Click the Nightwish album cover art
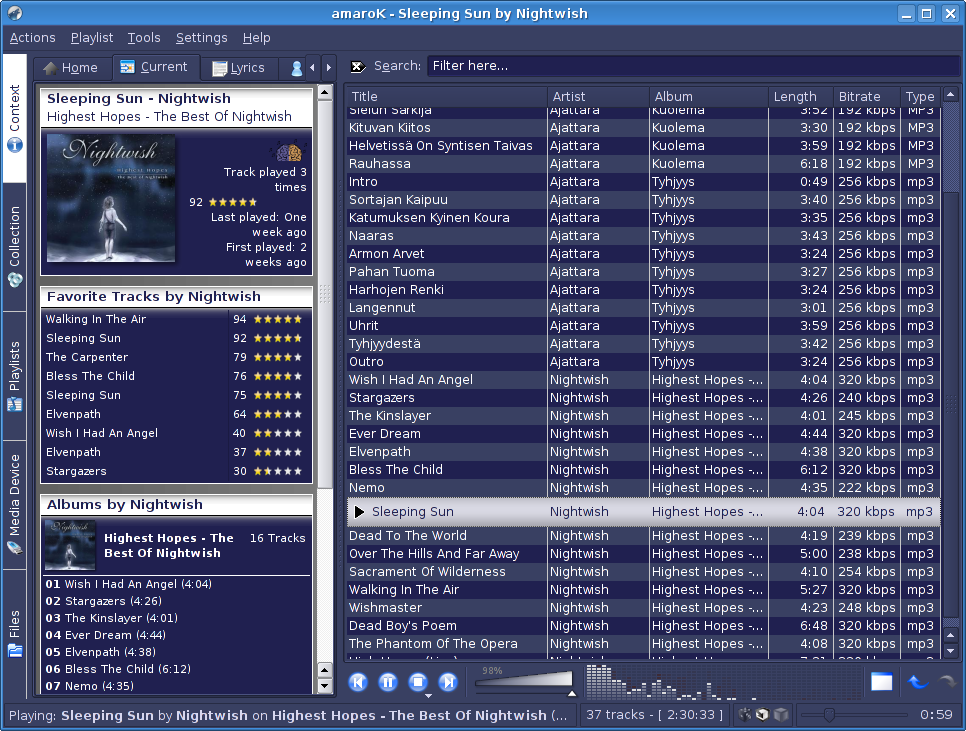This screenshot has width=966, height=731. tap(111, 198)
